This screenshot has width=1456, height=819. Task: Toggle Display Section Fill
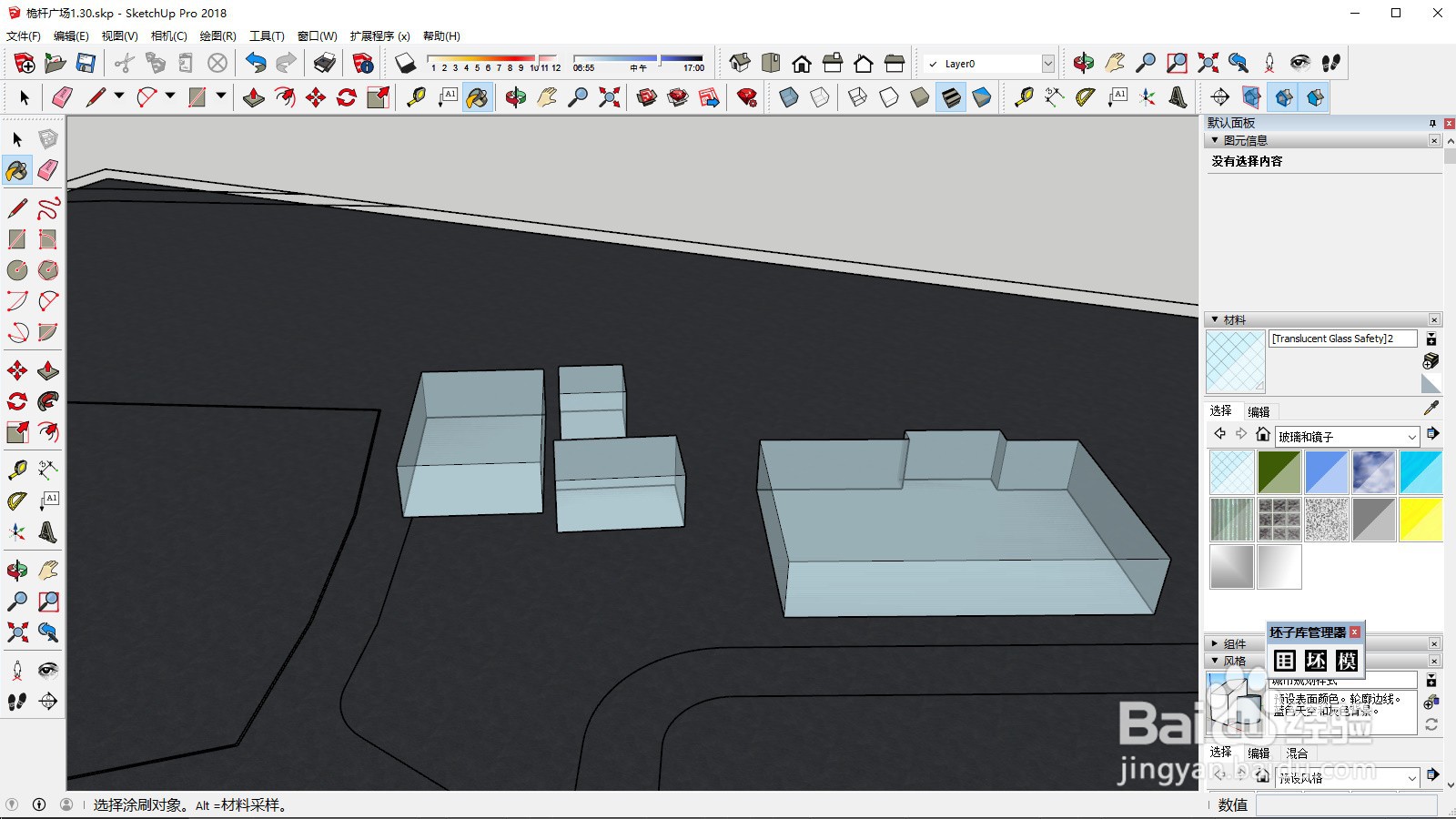click(1315, 97)
